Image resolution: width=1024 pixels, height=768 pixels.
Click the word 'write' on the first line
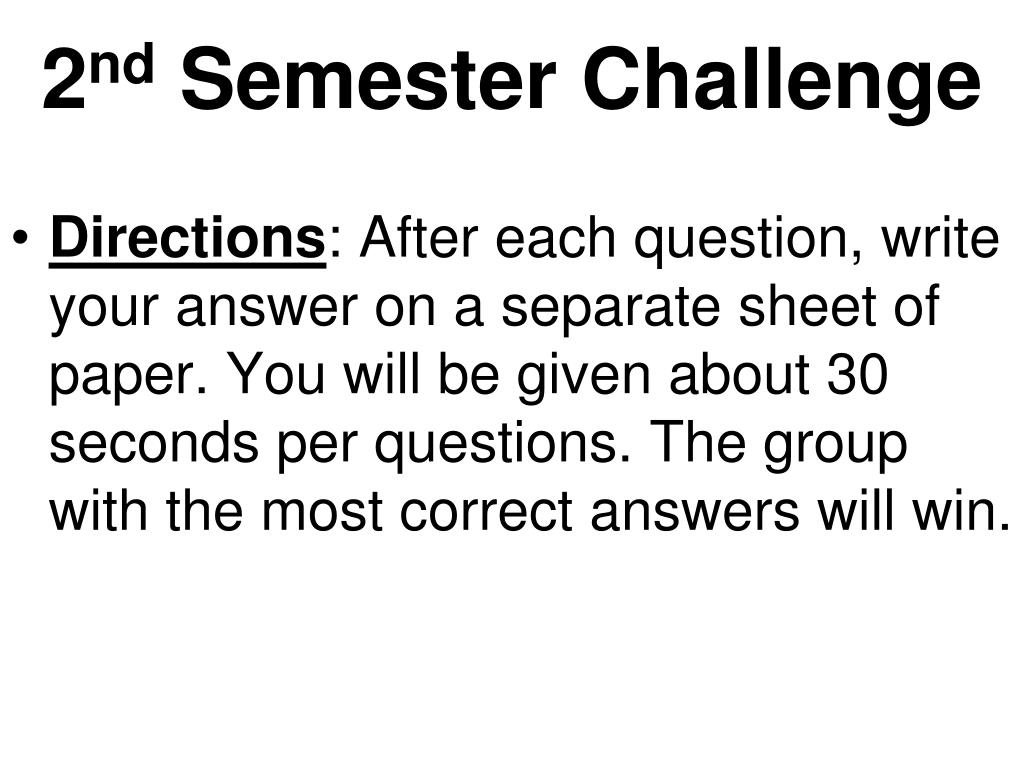point(941,238)
